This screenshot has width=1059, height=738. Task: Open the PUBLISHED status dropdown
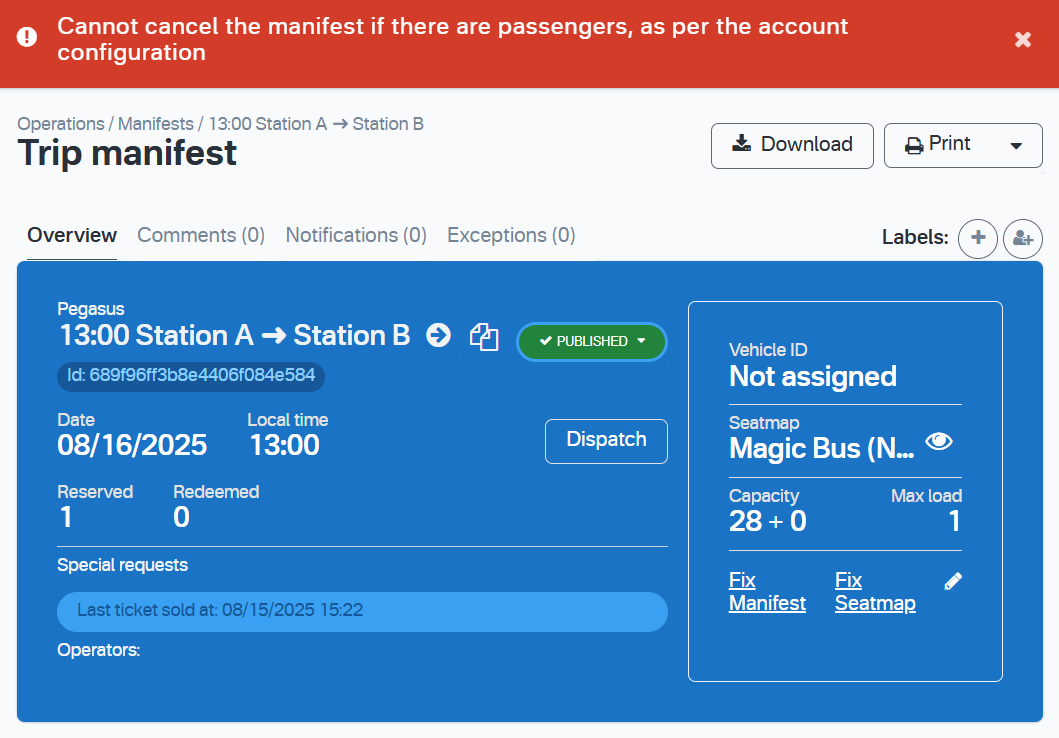click(x=592, y=341)
